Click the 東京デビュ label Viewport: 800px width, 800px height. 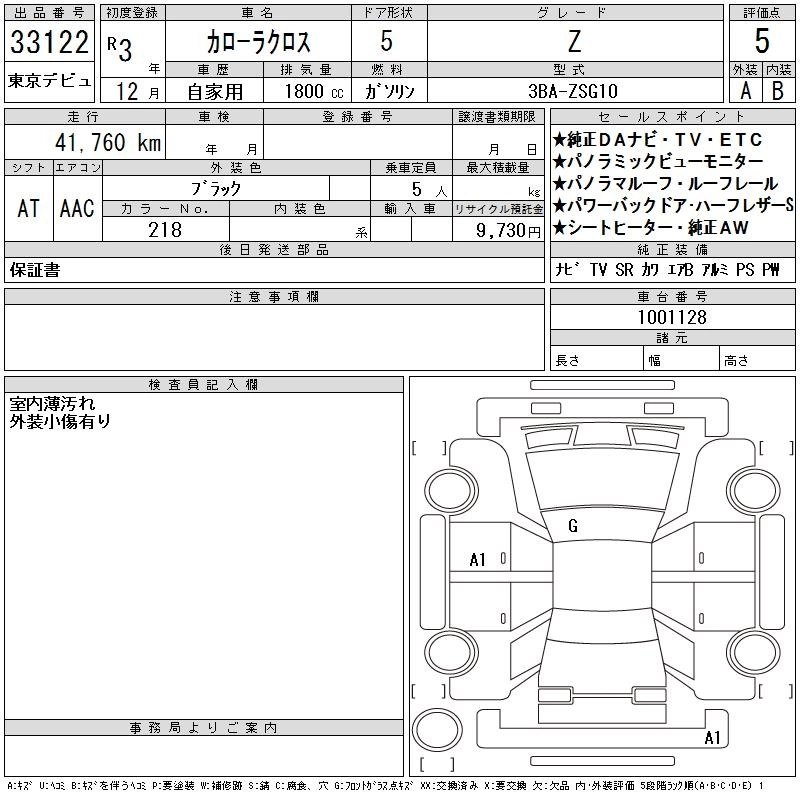click(x=49, y=81)
